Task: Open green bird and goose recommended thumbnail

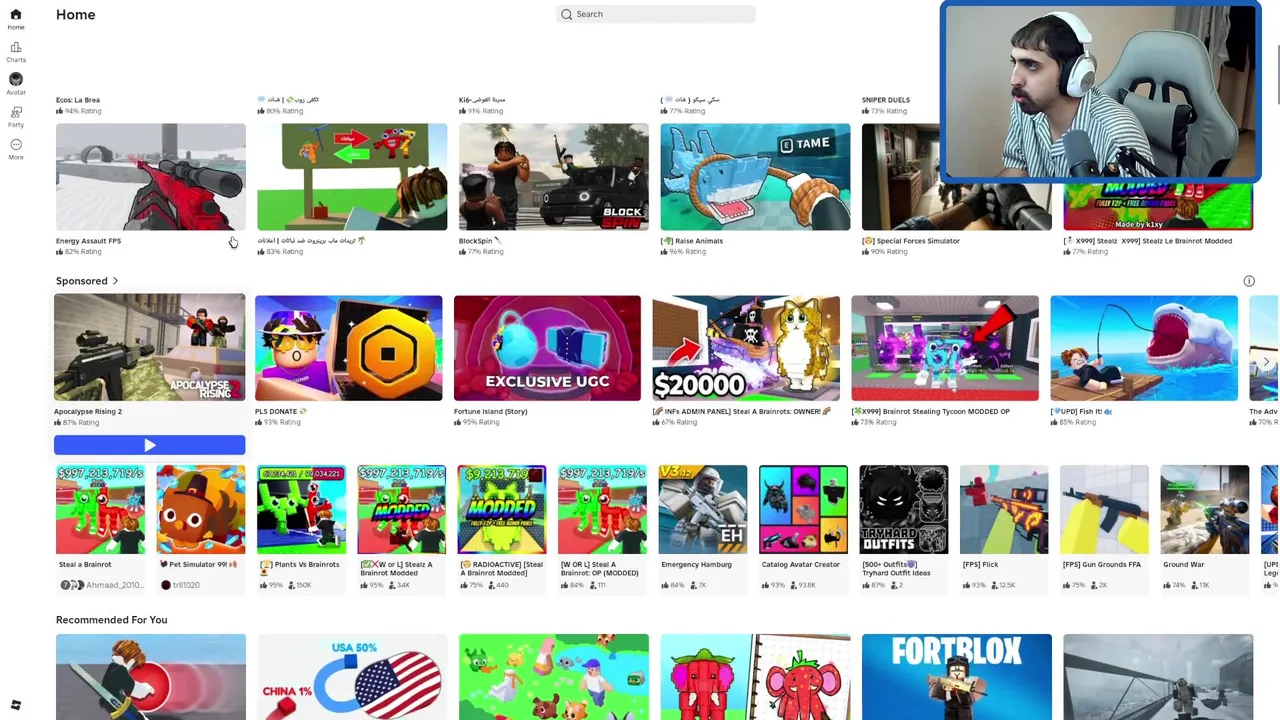Action: 553,677
